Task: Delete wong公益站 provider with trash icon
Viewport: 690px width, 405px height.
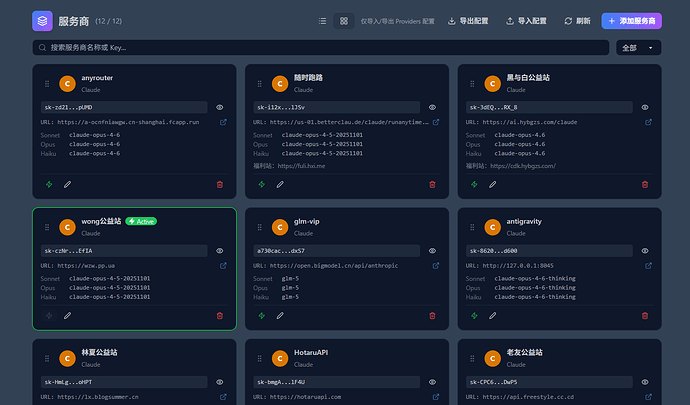Action: pyautogui.click(x=220, y=316)
